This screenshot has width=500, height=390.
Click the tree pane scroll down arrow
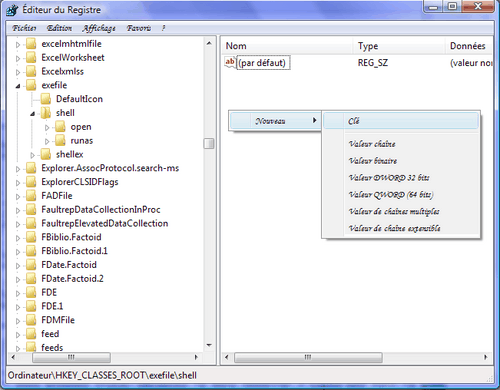coord(209,345)
